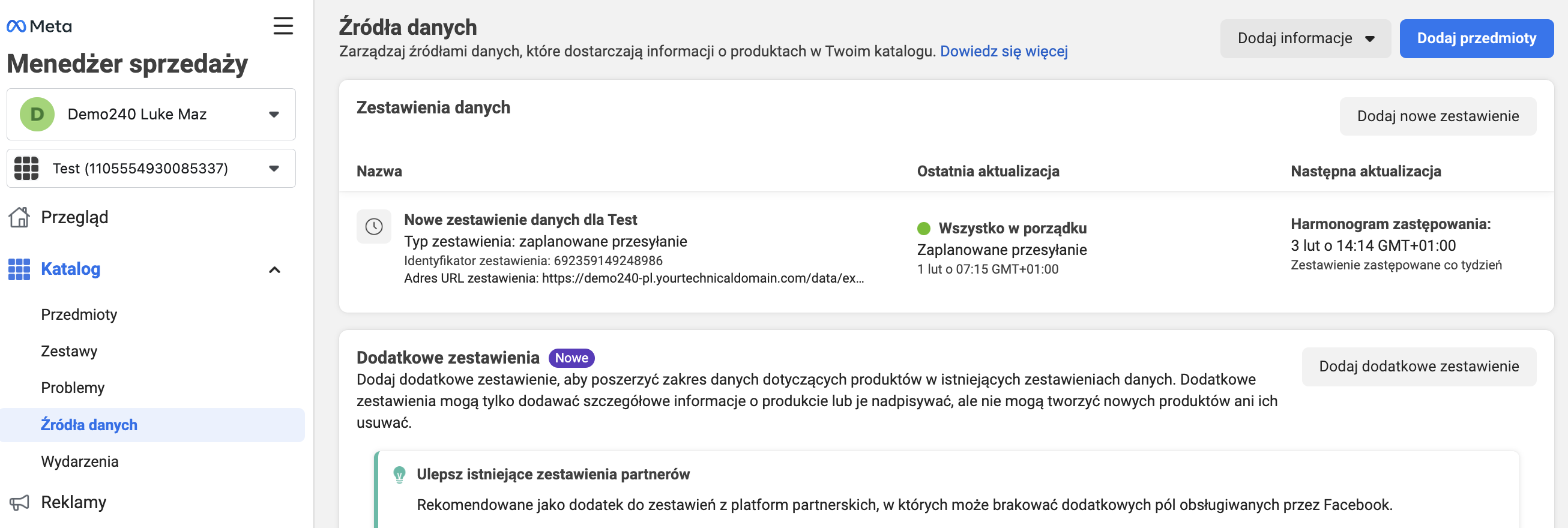Click the Nazwa column header
This screenshot has height=528, width=1568.
click(379, 171)
